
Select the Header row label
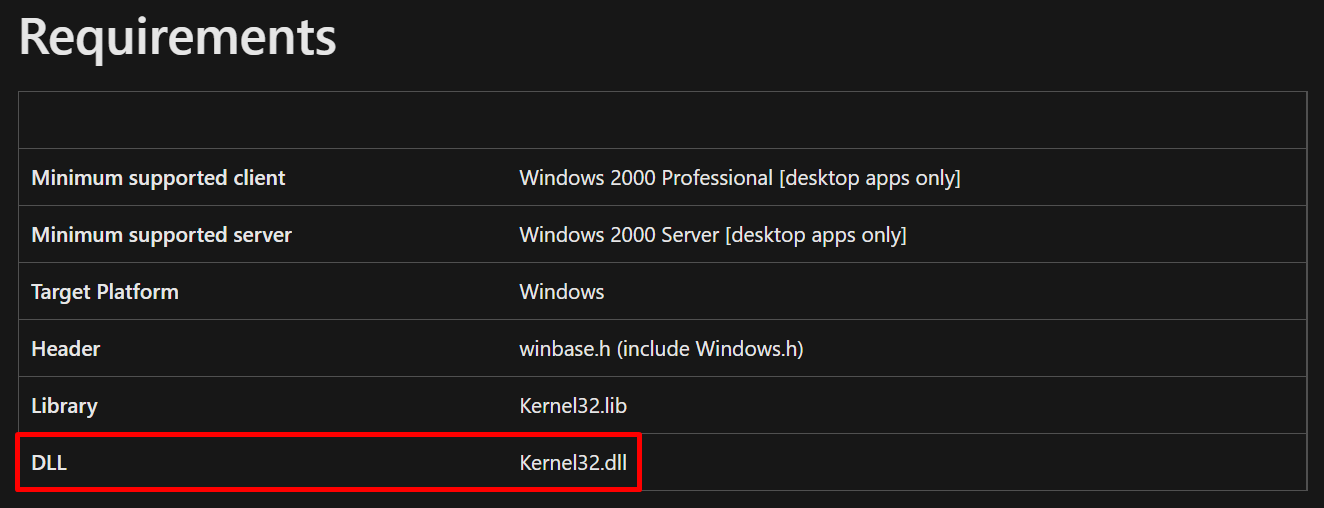pos(66,349)
